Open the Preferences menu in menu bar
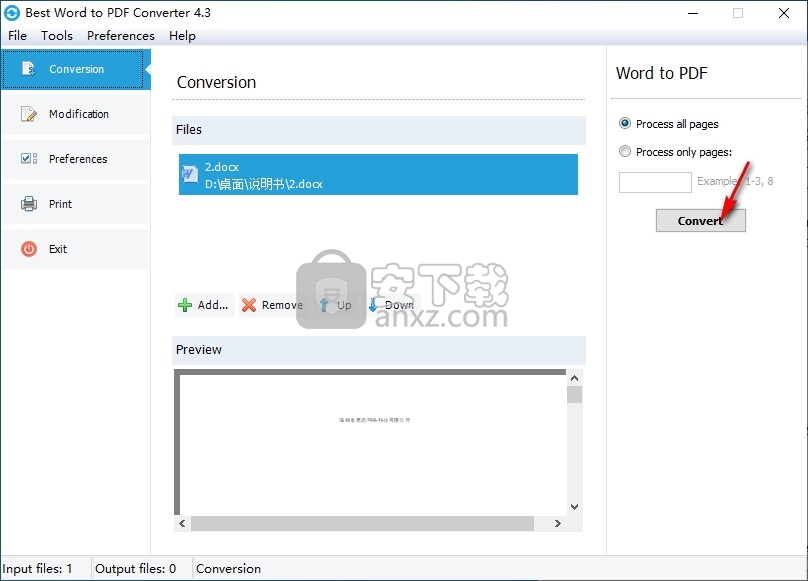 [x=121, y=36]
